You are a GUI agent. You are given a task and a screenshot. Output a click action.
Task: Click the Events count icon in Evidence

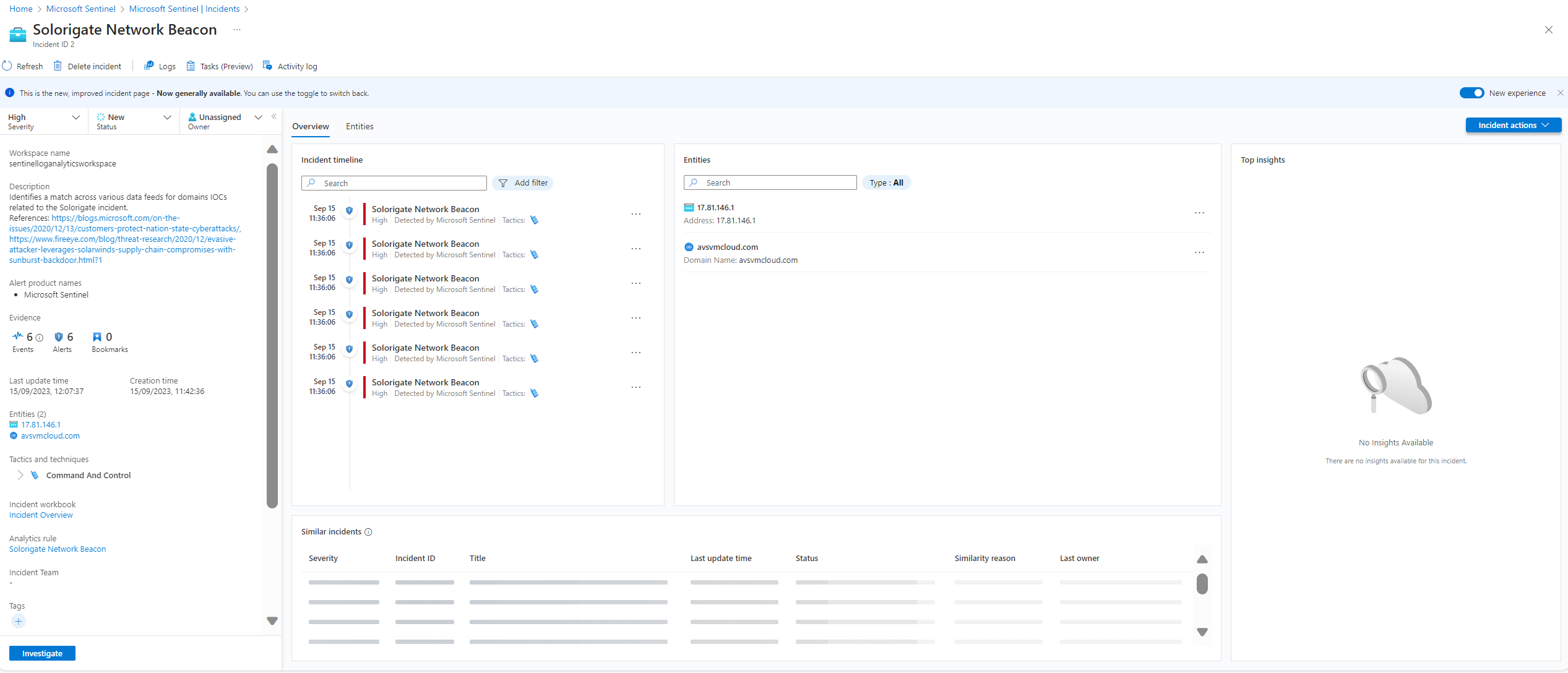tap(17, 336)
